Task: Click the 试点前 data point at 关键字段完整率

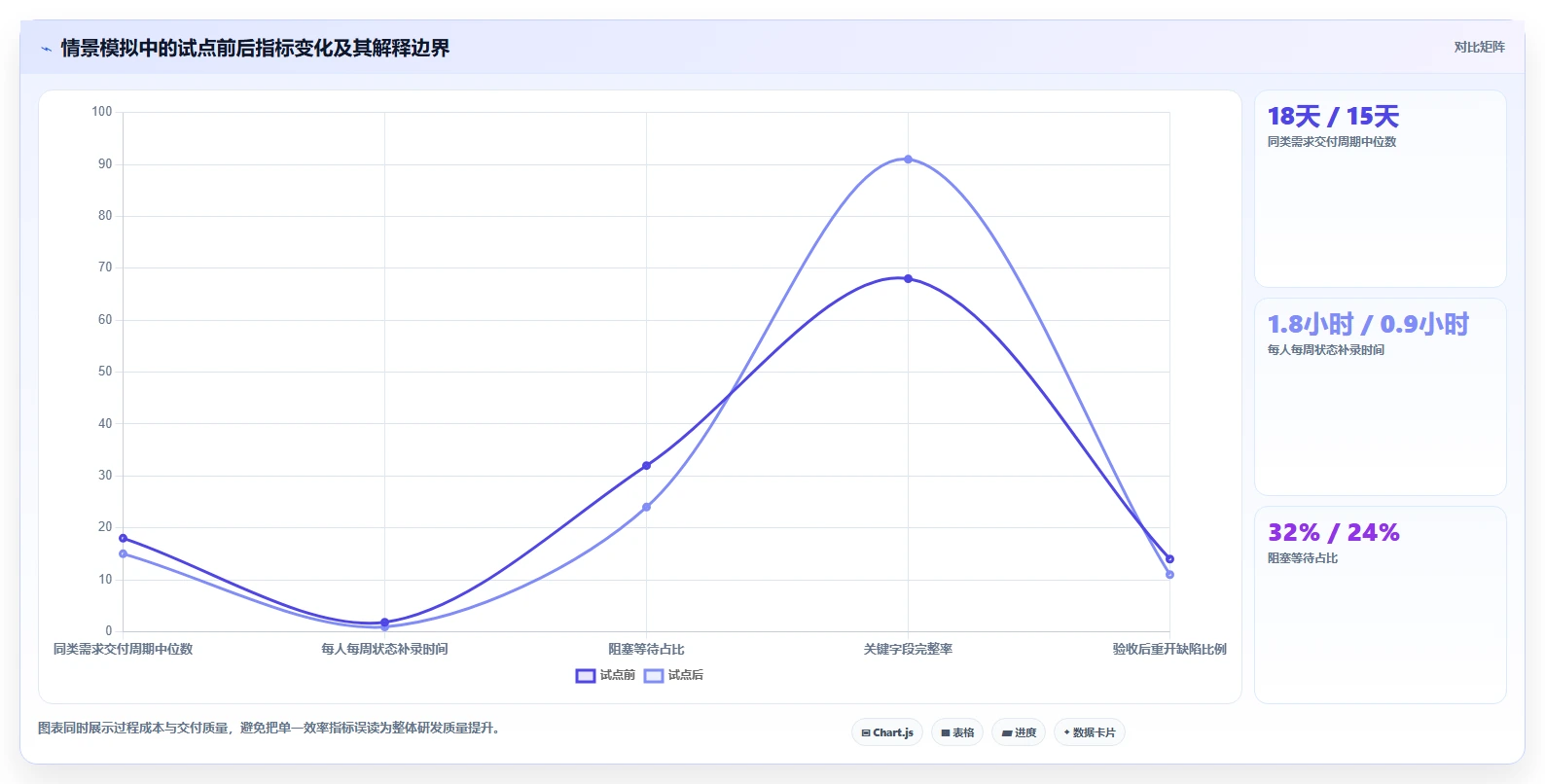Action: click(908, 278)
